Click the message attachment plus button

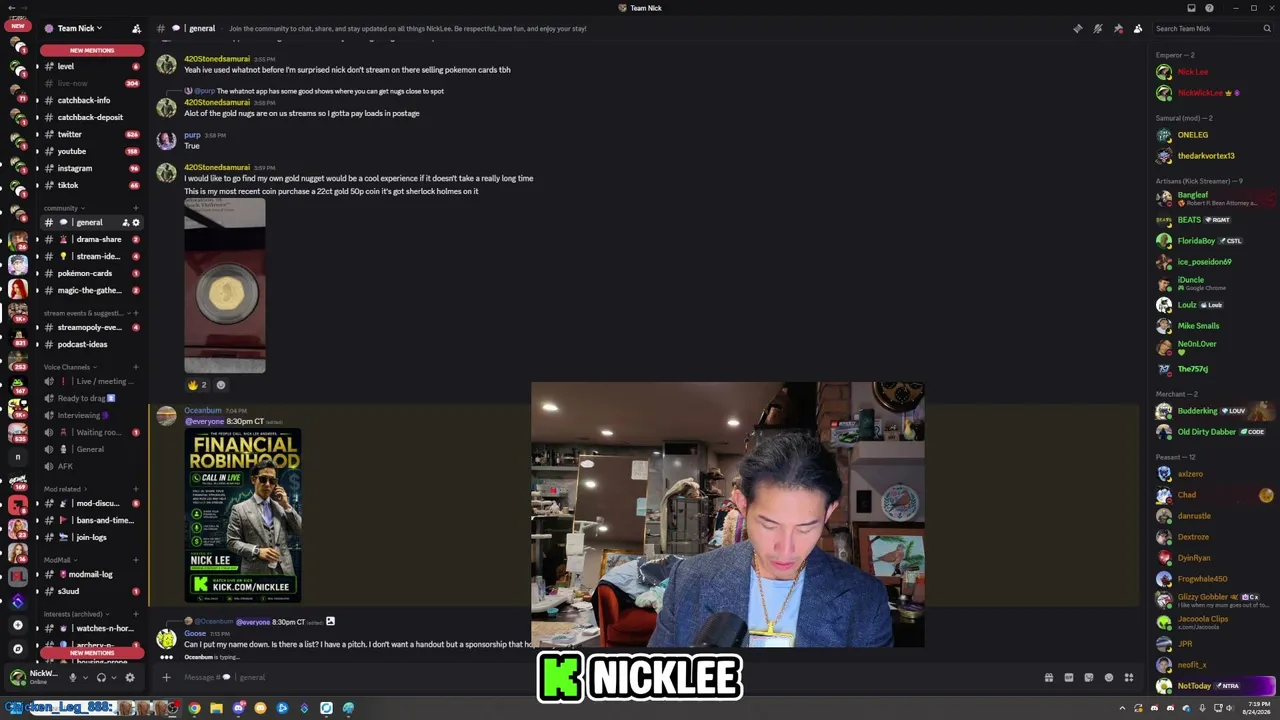pyautogui.click(x=166, y=677)
